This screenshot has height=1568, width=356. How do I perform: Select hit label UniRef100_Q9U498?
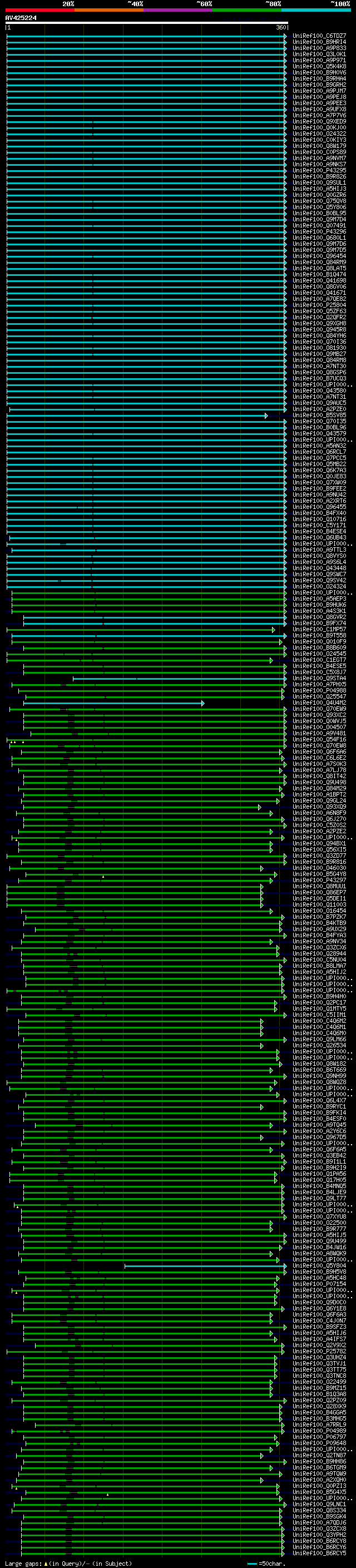tap(319, 782)
